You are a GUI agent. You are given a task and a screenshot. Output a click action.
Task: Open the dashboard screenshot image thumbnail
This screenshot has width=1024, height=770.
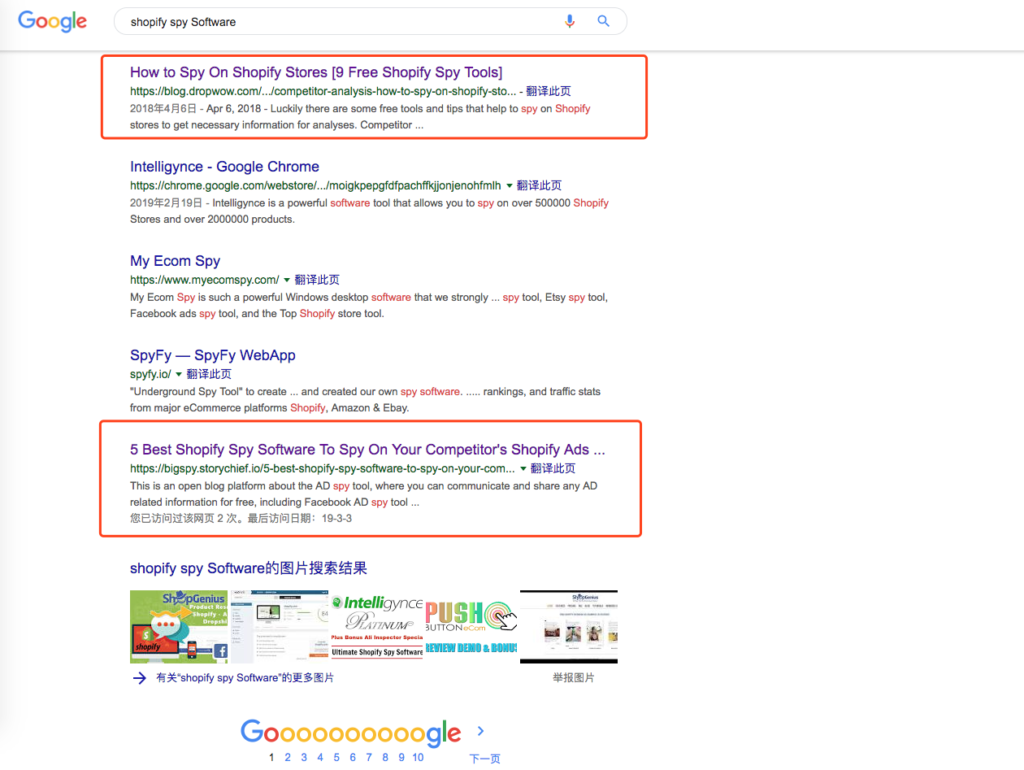click(x=280, y=627)
